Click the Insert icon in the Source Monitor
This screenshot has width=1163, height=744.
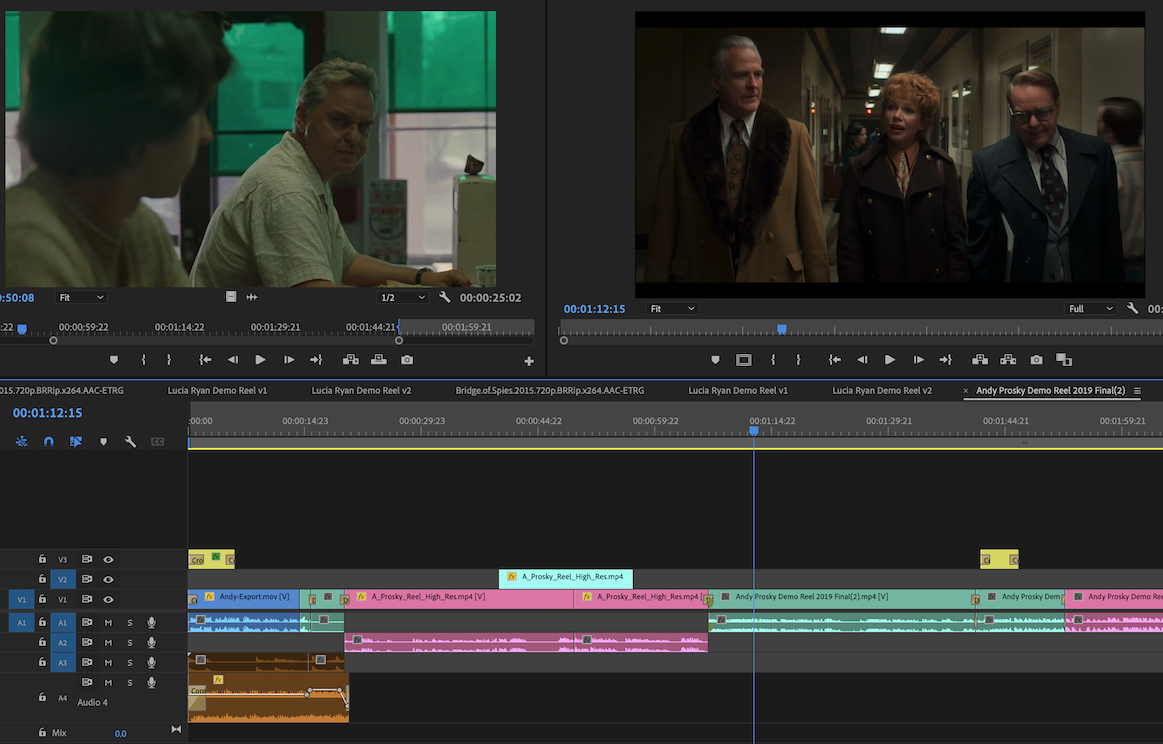pyautogui.click(x=350, y=359)
